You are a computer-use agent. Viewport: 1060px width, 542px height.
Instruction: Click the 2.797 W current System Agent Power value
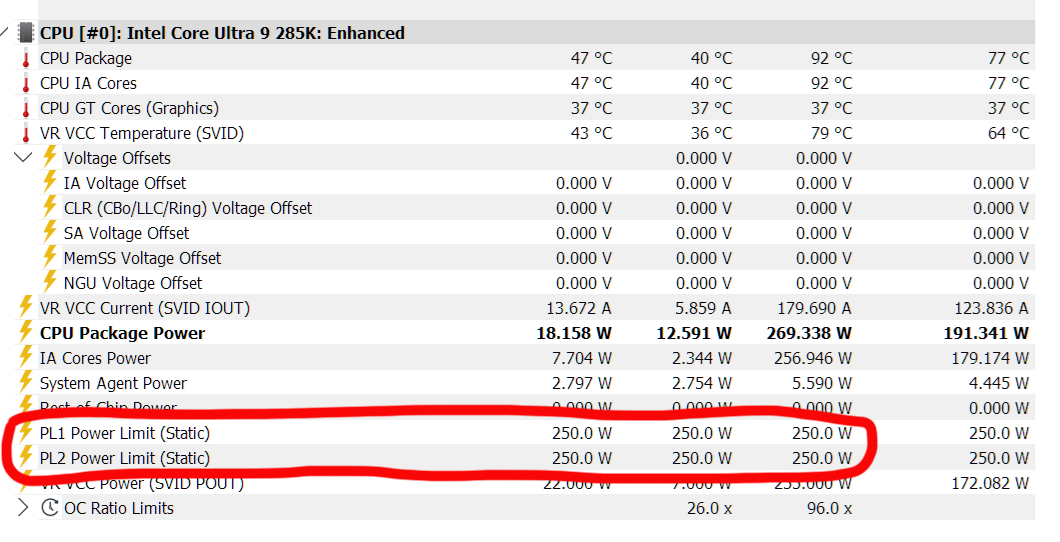point(582,384)
